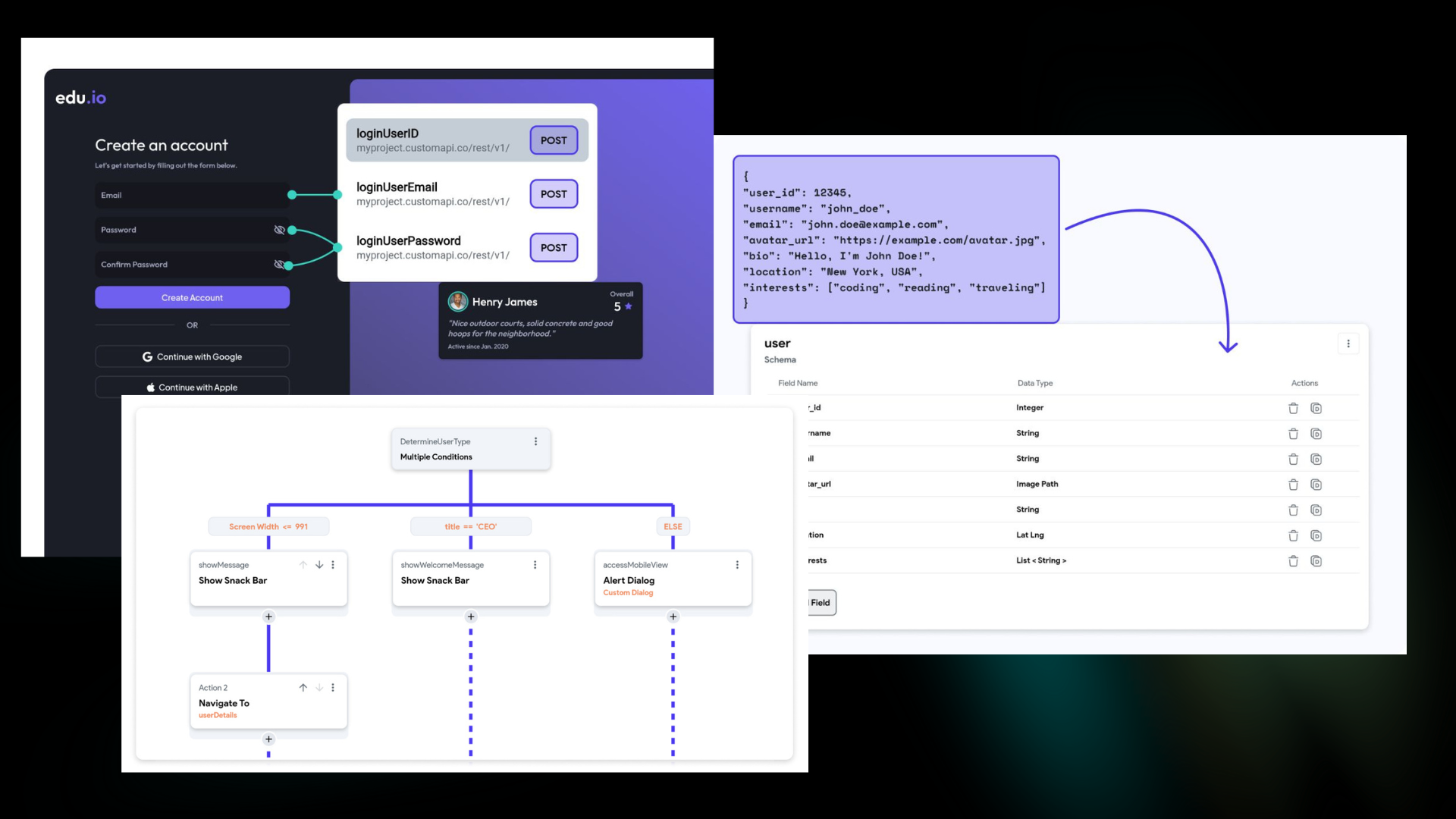Delete the Integer field row

click(x=1293, y=409)
